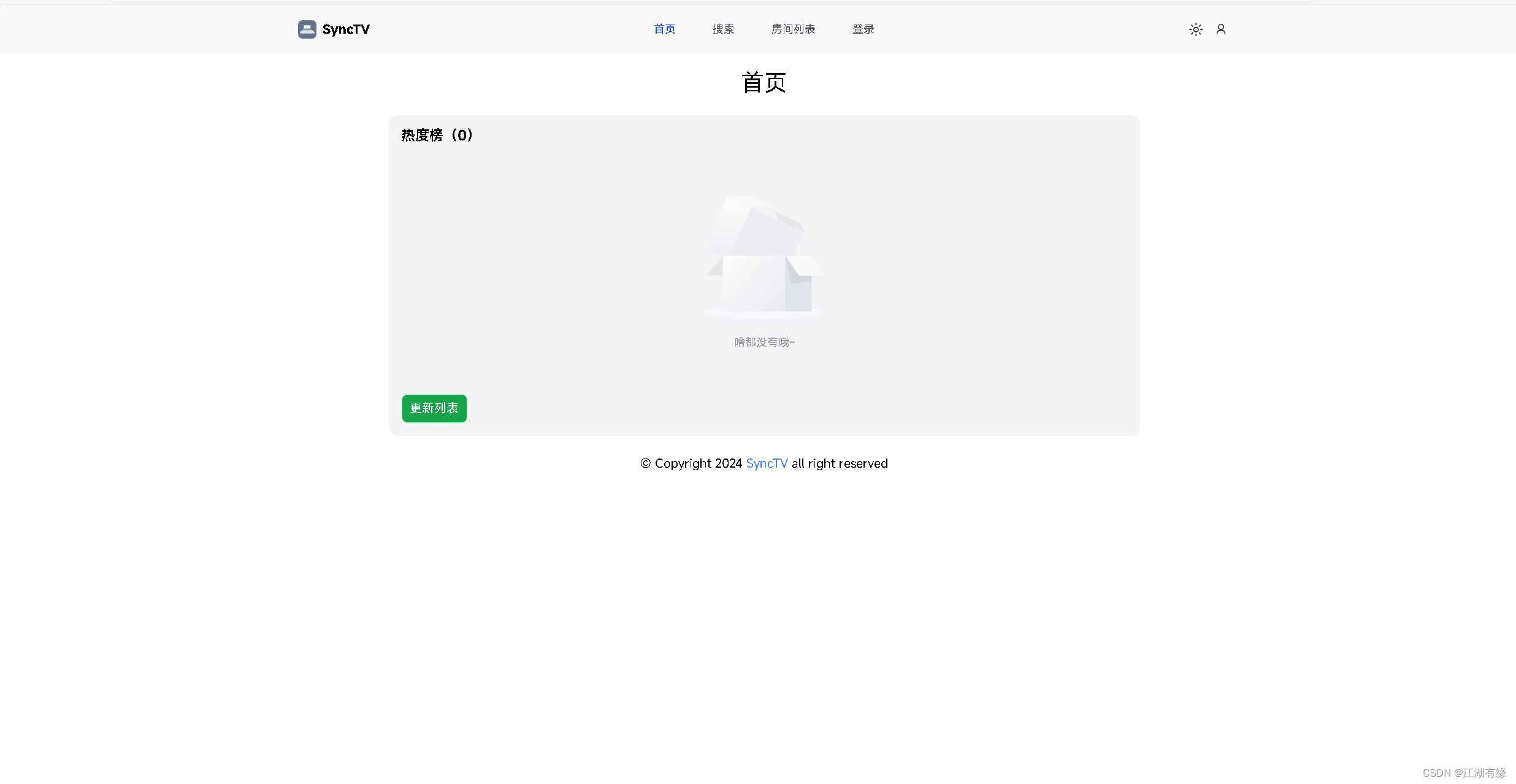Click the SyncTV keyboard logo icon

point(307,29)
